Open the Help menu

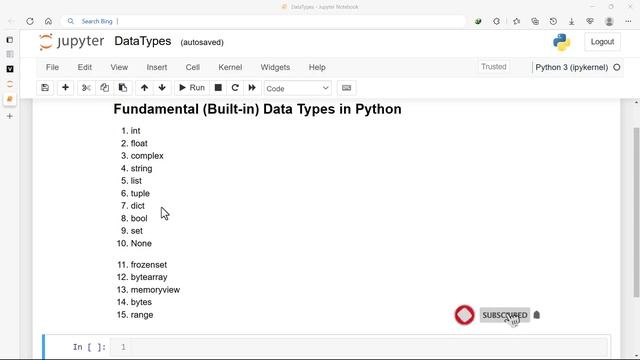coord(317,67)
